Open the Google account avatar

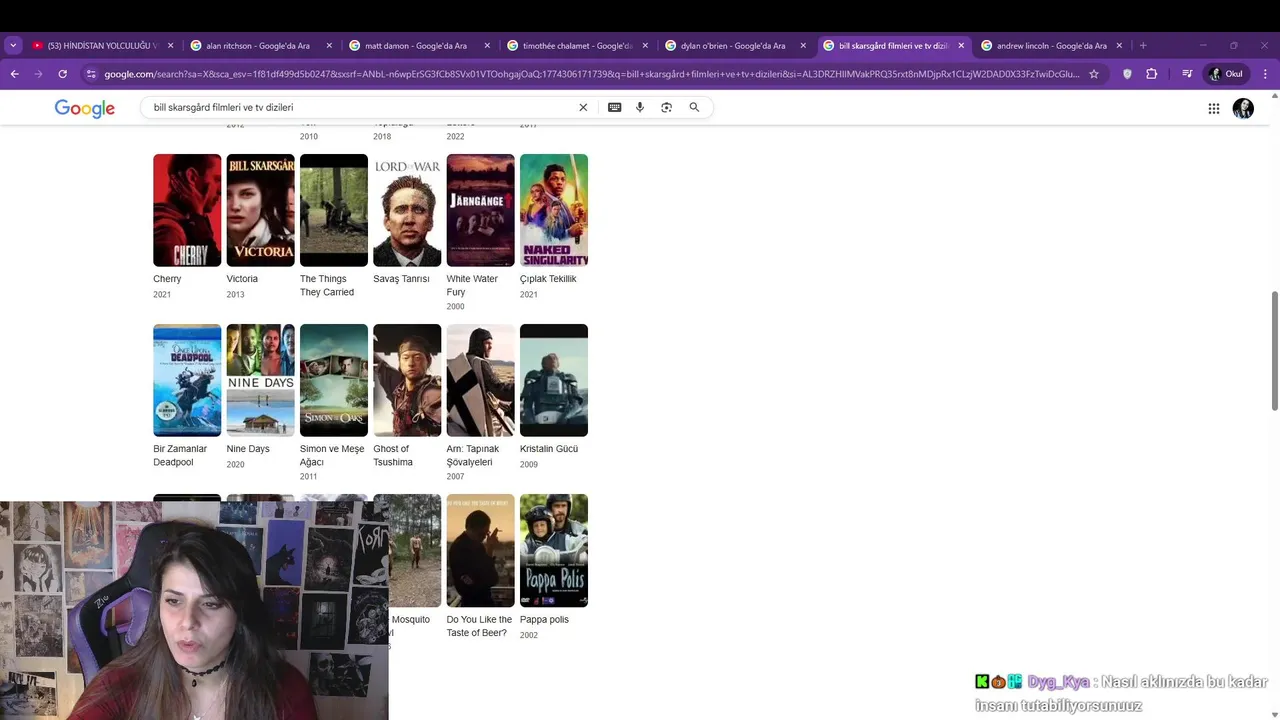(x=1243, y=109)
